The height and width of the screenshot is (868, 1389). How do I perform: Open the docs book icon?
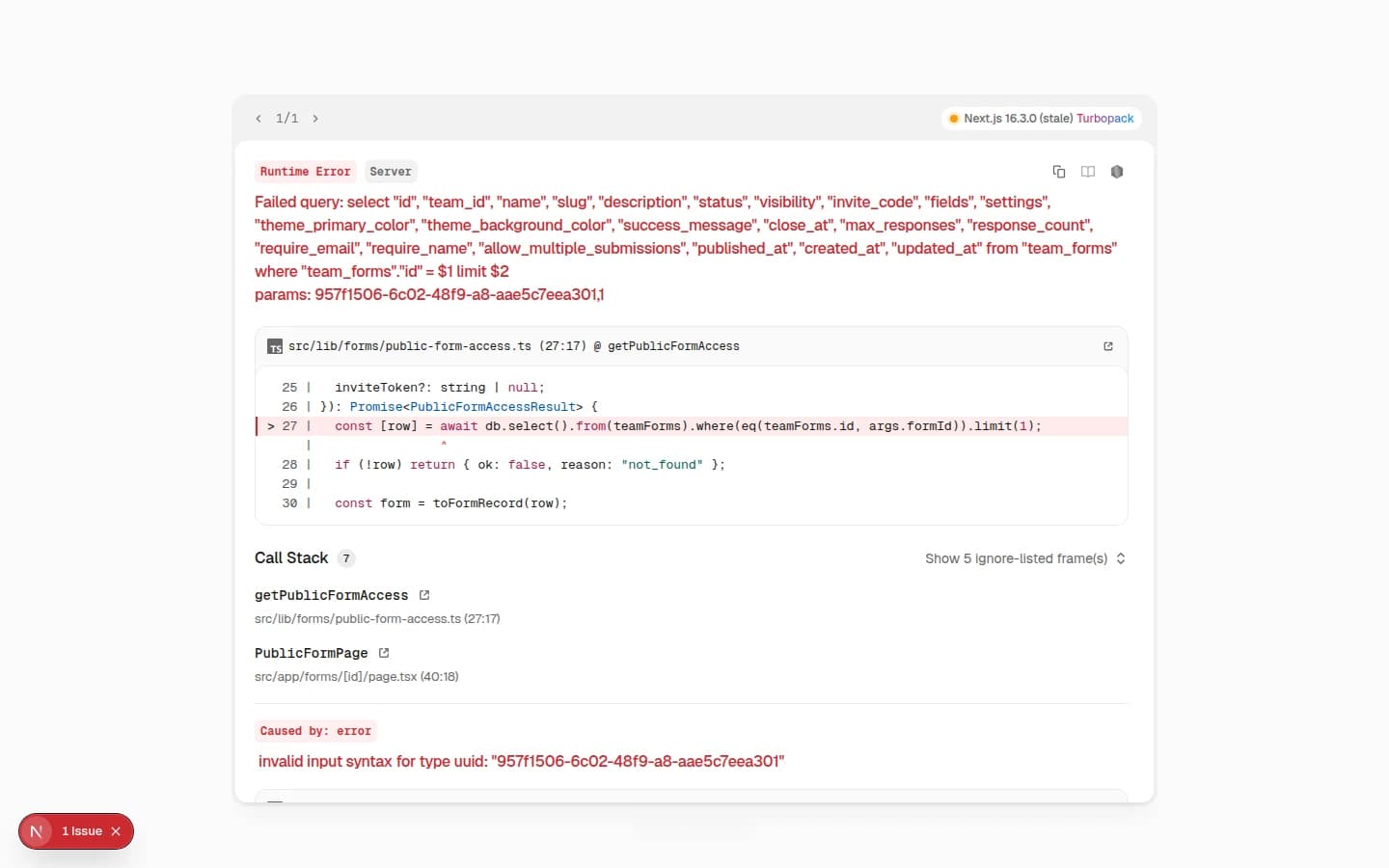[1088, 172]
